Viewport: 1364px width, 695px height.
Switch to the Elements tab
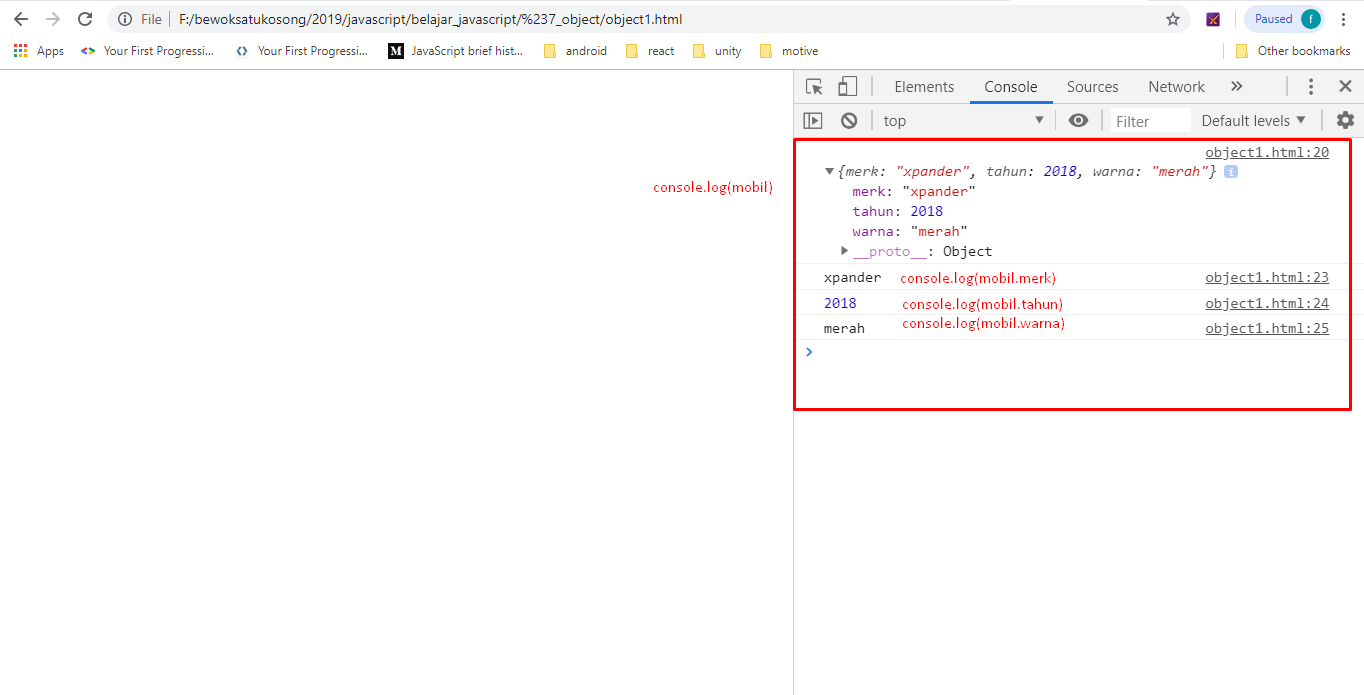coord(923,86)
